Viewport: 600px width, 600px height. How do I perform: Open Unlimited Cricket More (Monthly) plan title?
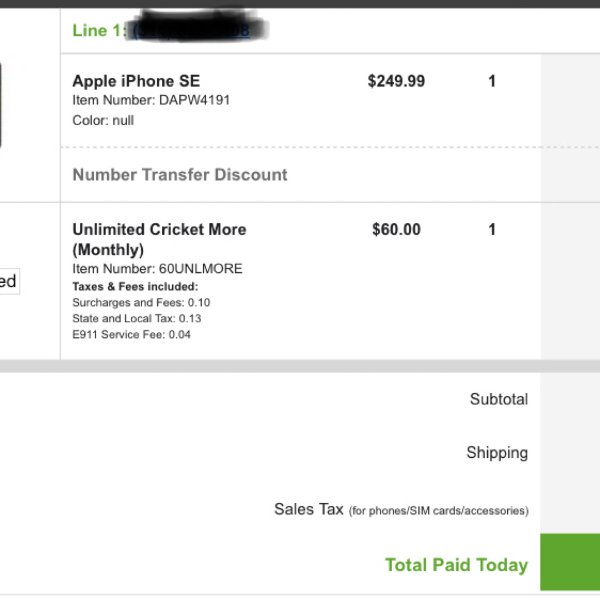[x=159, y=240]
